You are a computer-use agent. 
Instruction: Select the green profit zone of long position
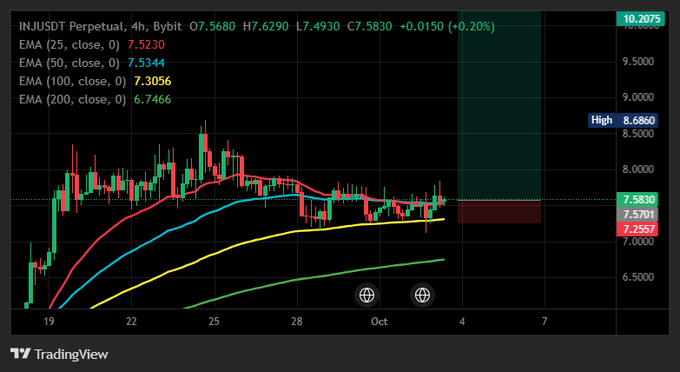[x=499, y=105]
